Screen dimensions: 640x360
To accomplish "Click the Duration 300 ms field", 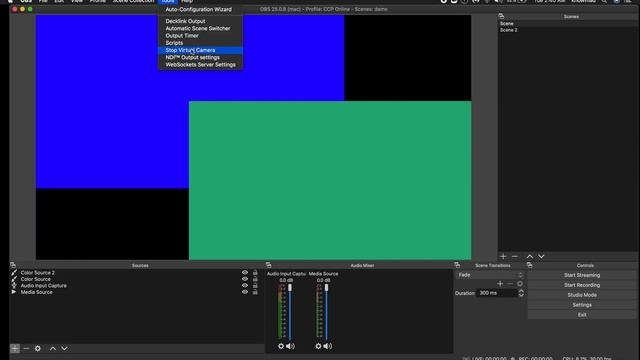I will pos(497,293).
